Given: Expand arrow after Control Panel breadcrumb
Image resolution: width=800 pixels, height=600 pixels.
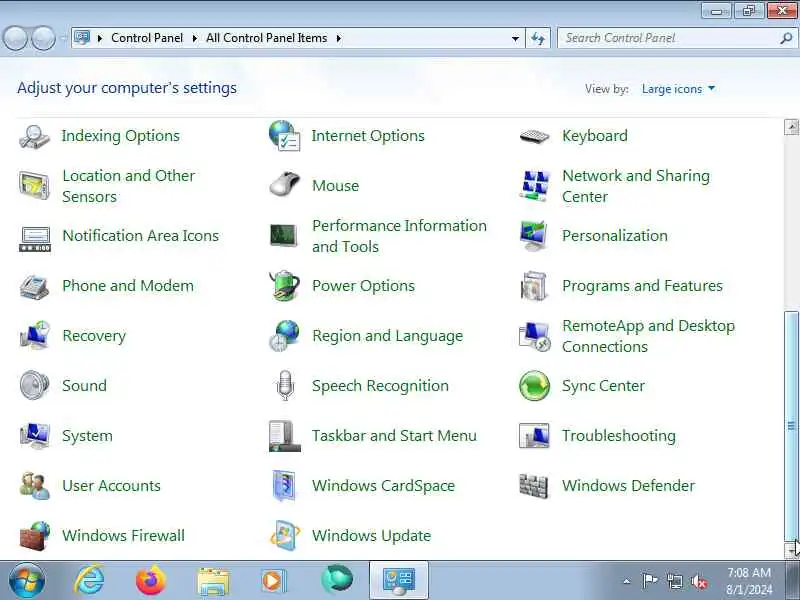Looking at the screenshot, I should tap(195, 38).
